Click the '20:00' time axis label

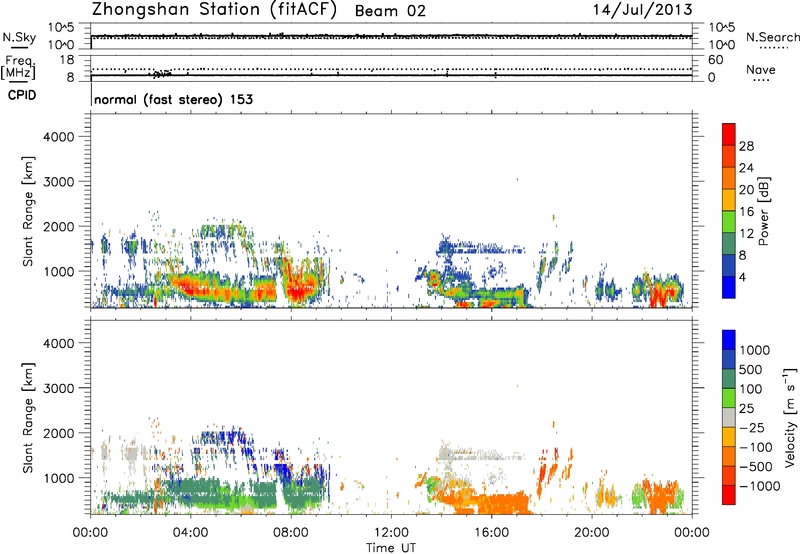[591, 533]
